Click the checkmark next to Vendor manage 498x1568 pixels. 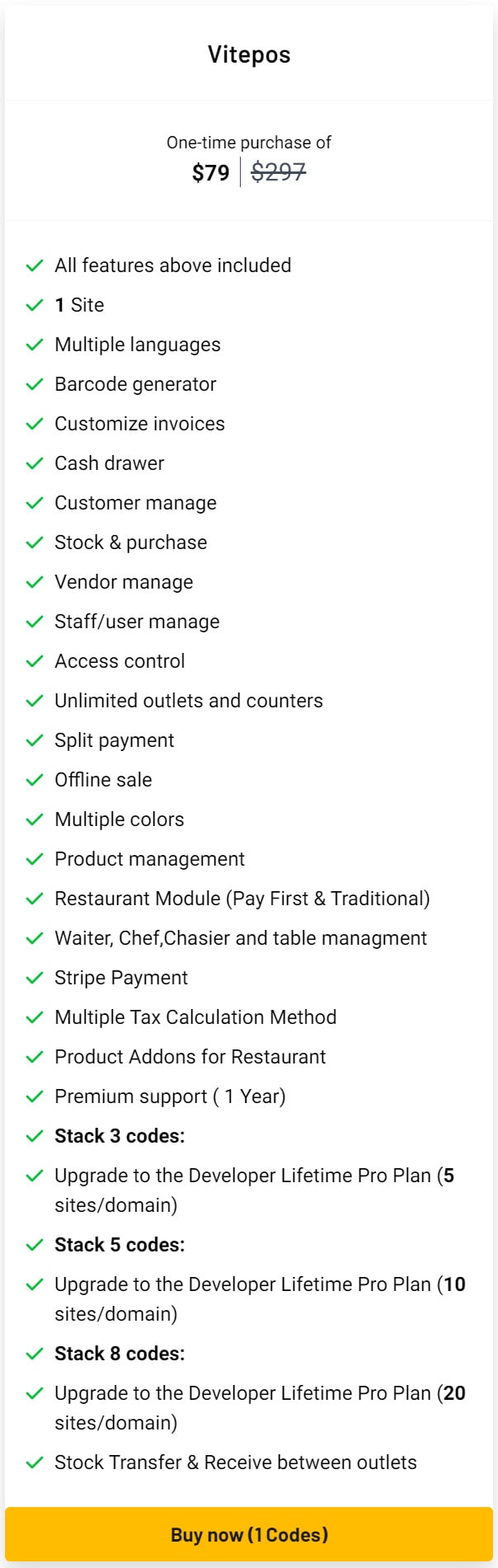coord(35,582)
